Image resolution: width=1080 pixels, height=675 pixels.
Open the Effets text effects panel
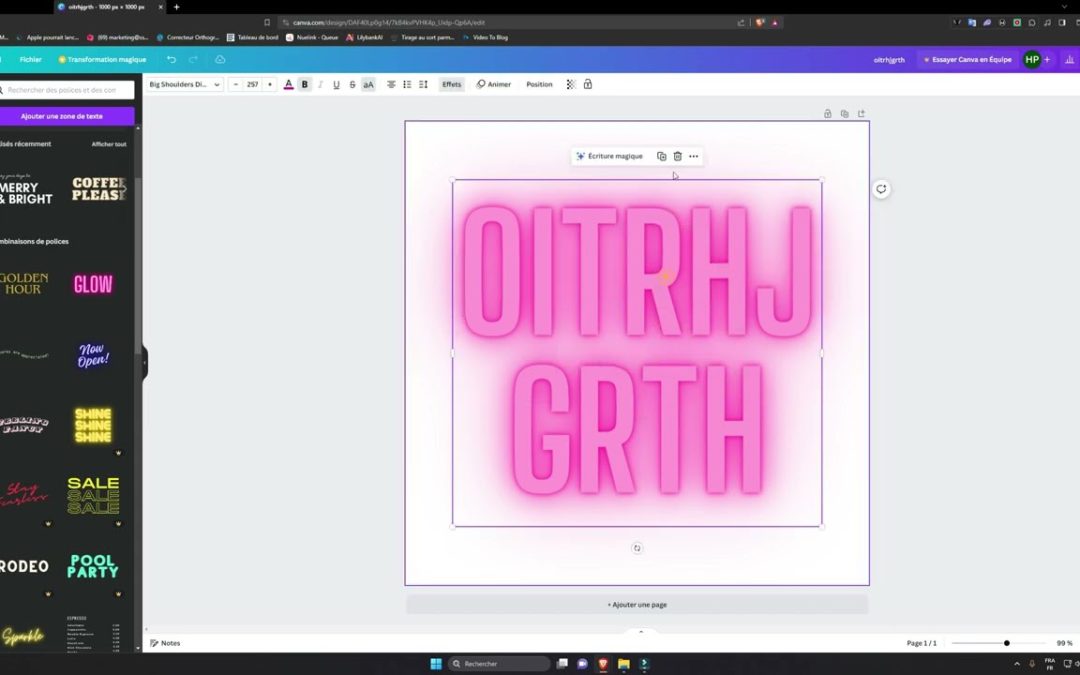(452, 85)
